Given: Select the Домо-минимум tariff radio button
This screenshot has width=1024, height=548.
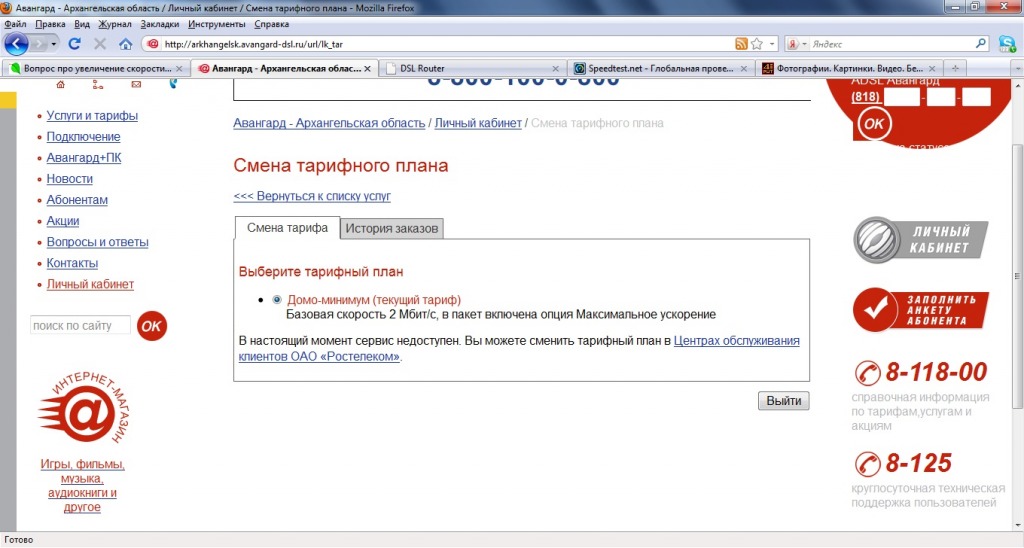Looking at the screenshot, I should (x=277, y=300).
